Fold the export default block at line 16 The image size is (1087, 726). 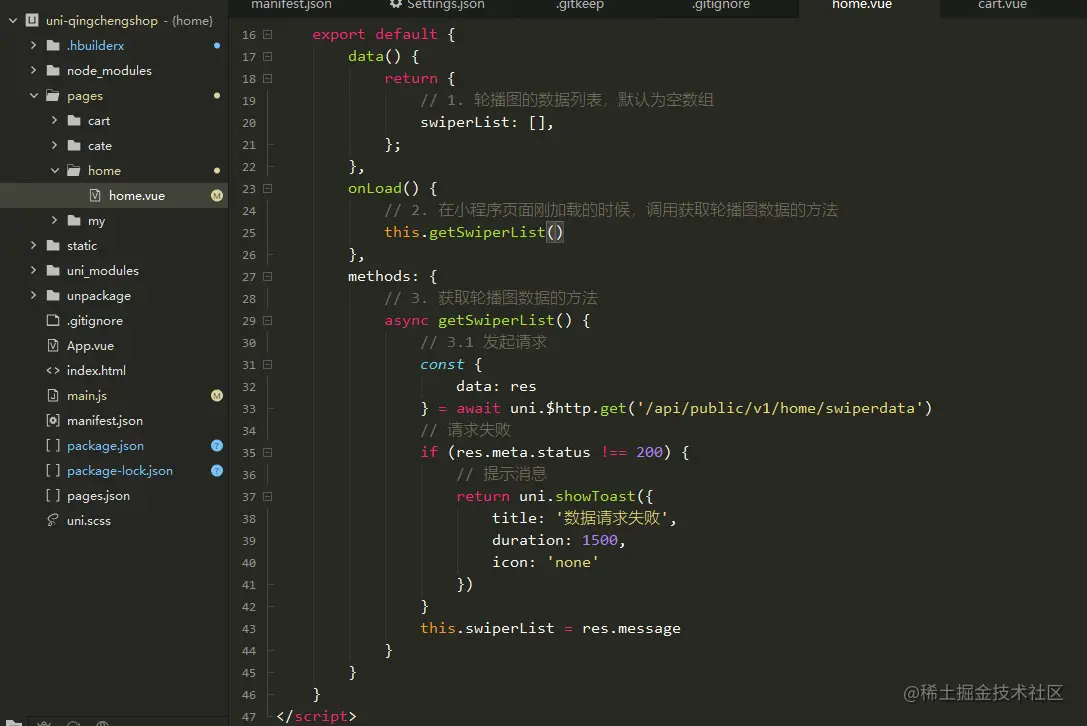268,34
